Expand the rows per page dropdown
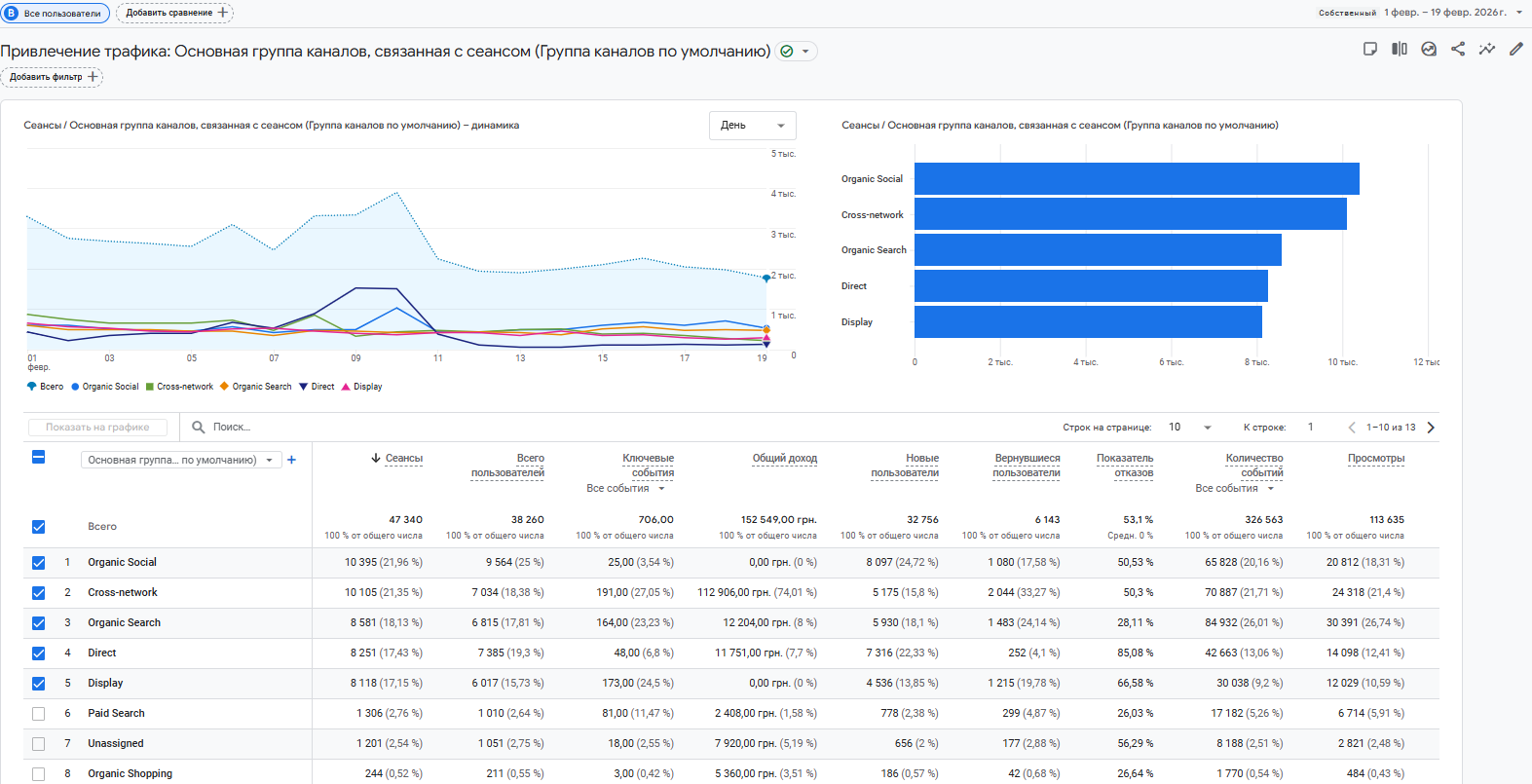 click(x=1190, y=428)
